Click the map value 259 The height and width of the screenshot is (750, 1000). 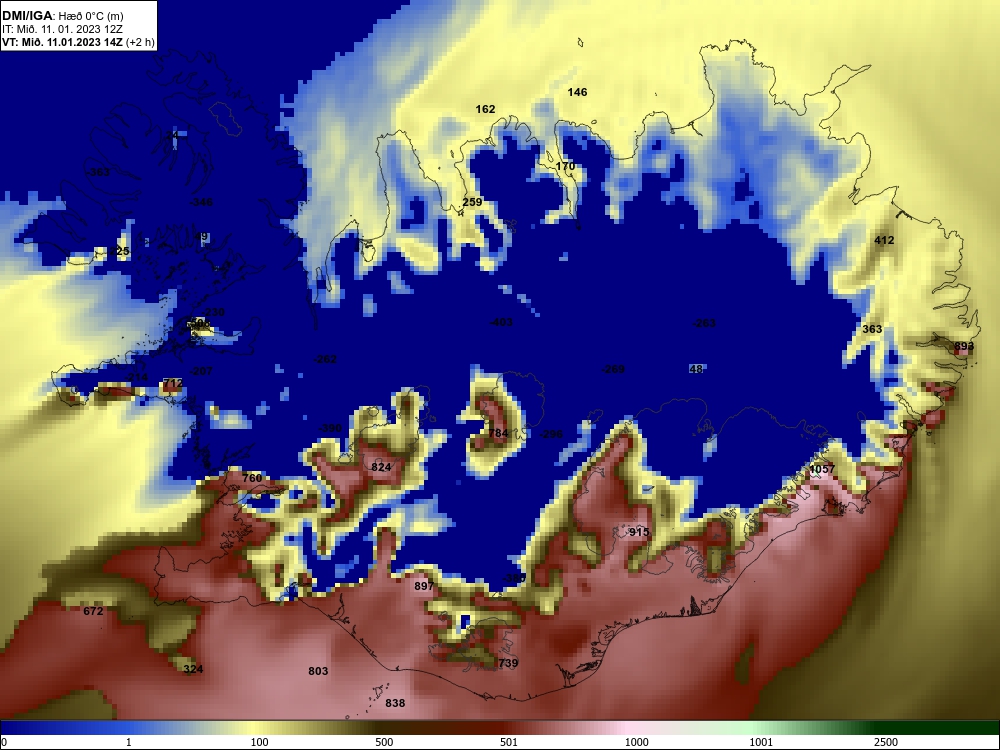[x=472, y=202]
